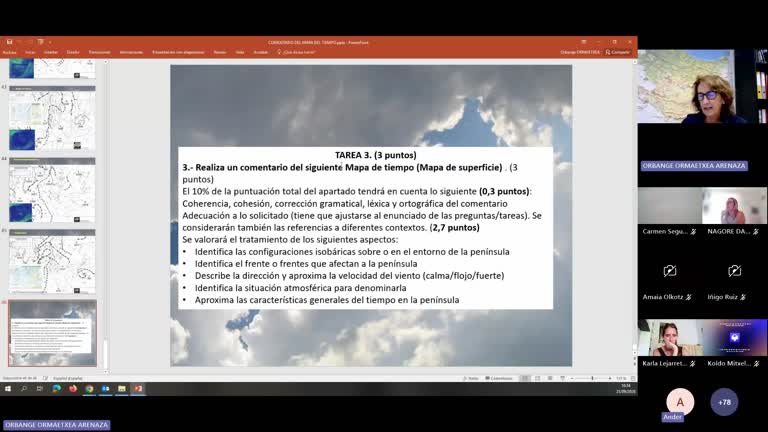768x432 pixels.
Task: Switch to the Revisar ribbon tab
Action: [220, 52]
